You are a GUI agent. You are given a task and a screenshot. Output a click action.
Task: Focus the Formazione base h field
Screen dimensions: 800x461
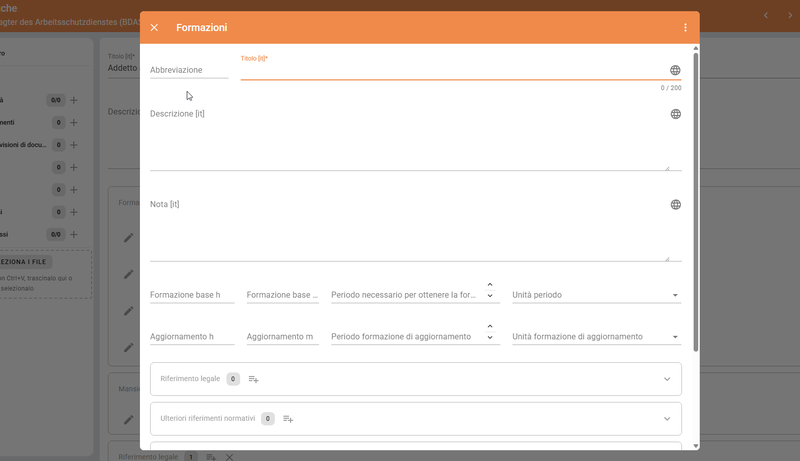192,295
